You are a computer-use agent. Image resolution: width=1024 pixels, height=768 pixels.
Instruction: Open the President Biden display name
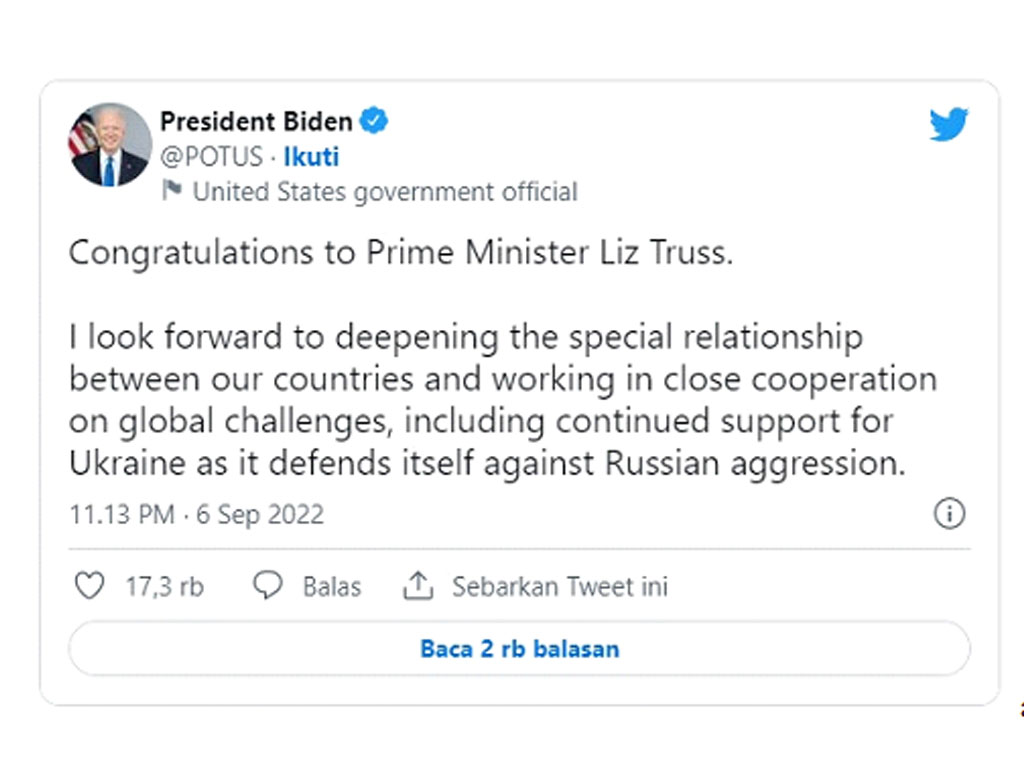point(256,121)
